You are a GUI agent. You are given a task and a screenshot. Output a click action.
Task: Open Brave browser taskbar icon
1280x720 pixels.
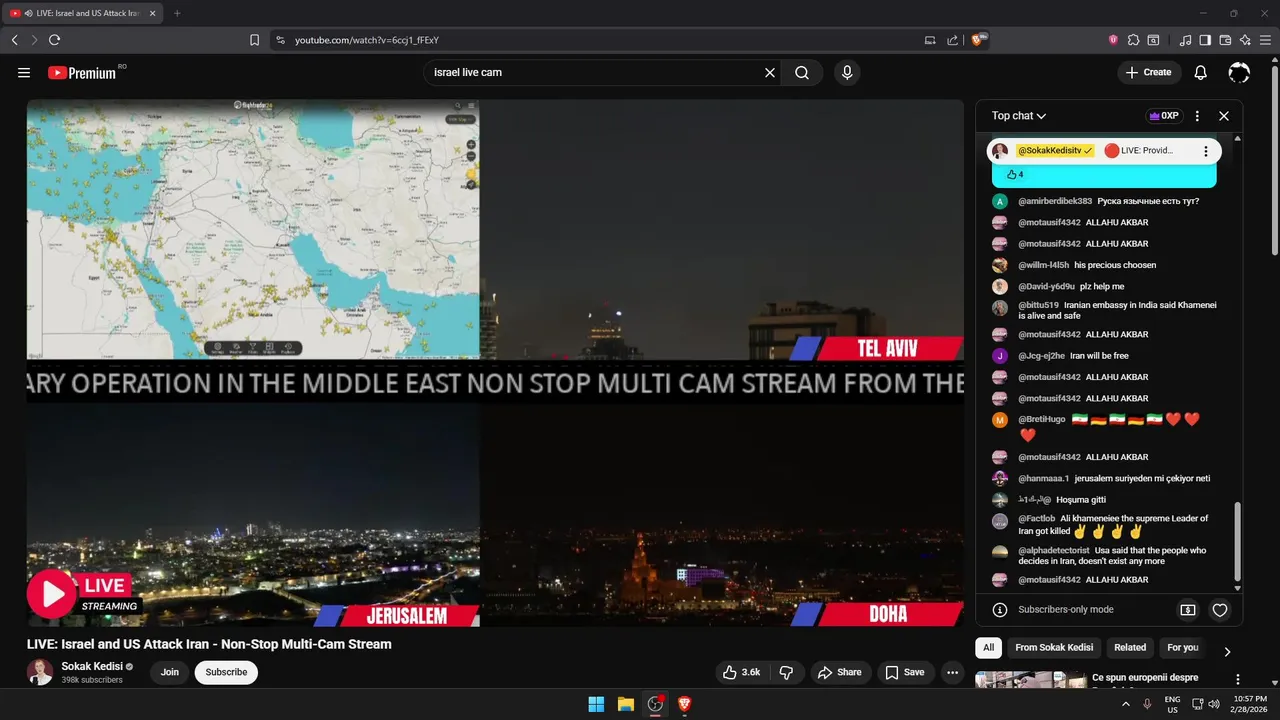point(684,704)
